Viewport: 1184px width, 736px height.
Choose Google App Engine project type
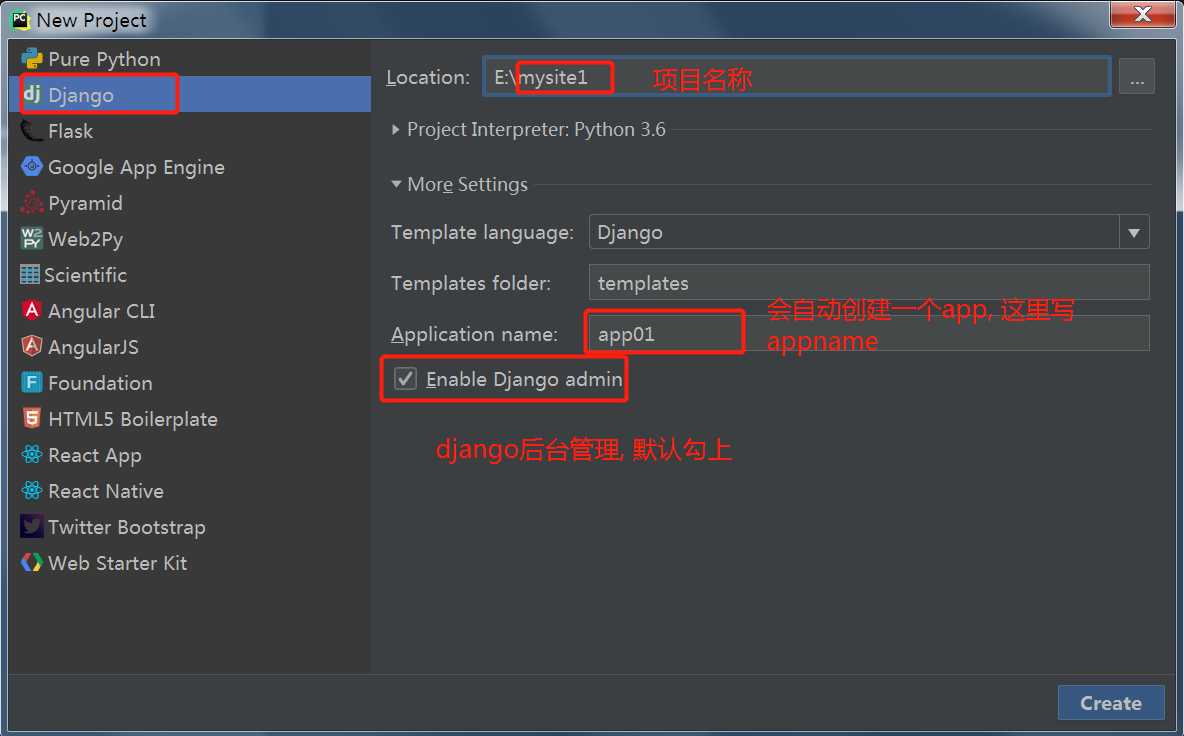point(136,168)
